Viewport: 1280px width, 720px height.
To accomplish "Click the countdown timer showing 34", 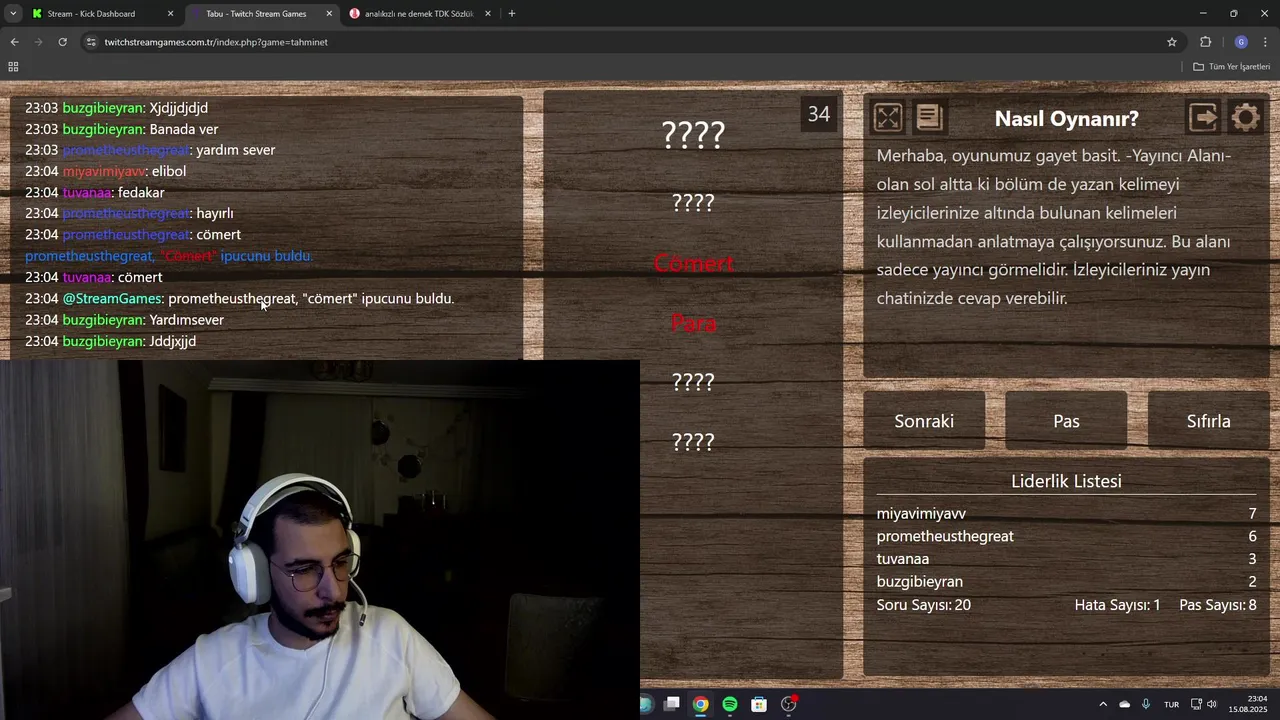I will (819, 114).
